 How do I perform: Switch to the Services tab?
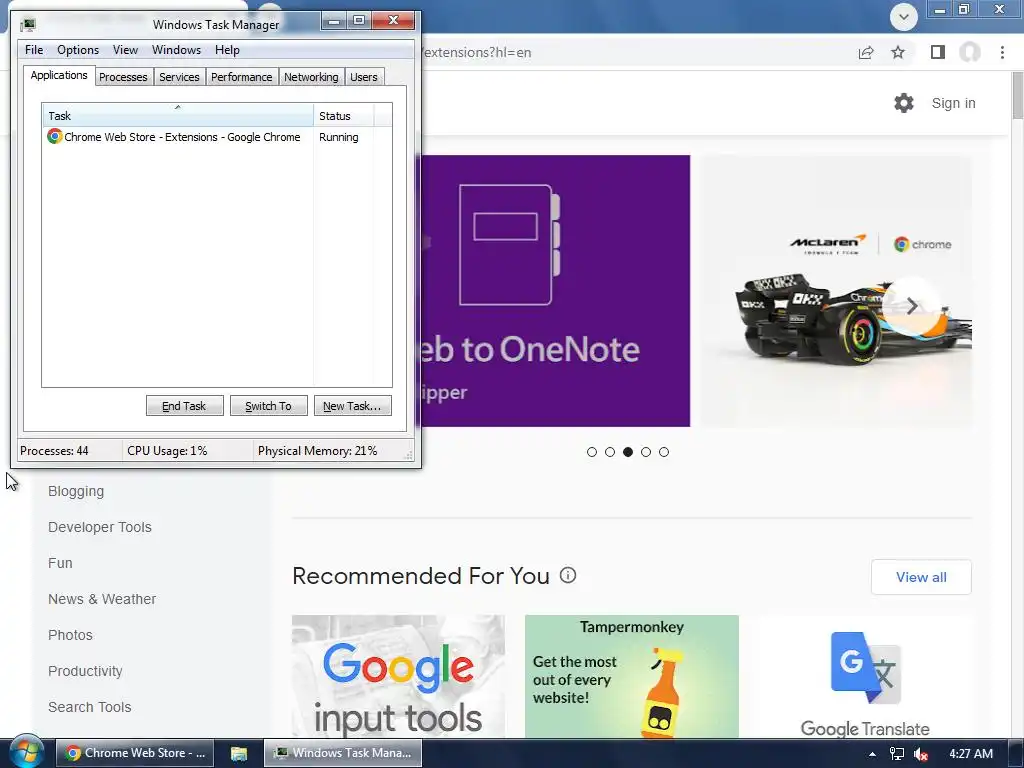point(180,77)
